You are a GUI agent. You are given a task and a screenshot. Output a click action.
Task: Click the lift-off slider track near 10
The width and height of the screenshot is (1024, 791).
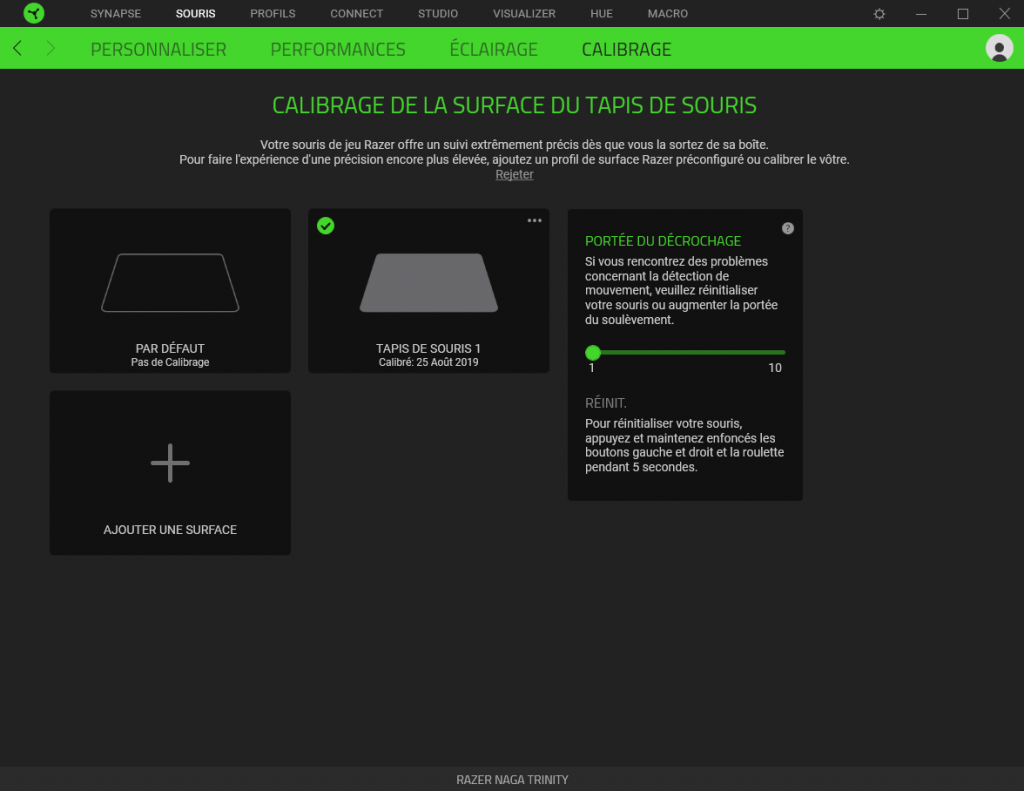coord(775,353)
